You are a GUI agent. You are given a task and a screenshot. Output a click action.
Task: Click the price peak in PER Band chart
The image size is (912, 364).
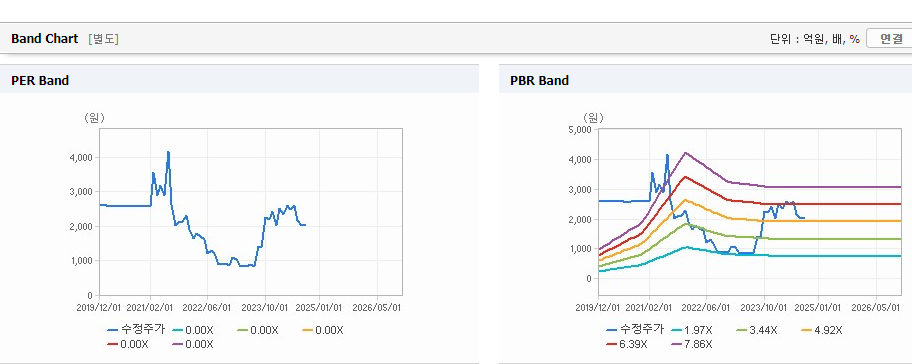(x=168, y=152)
